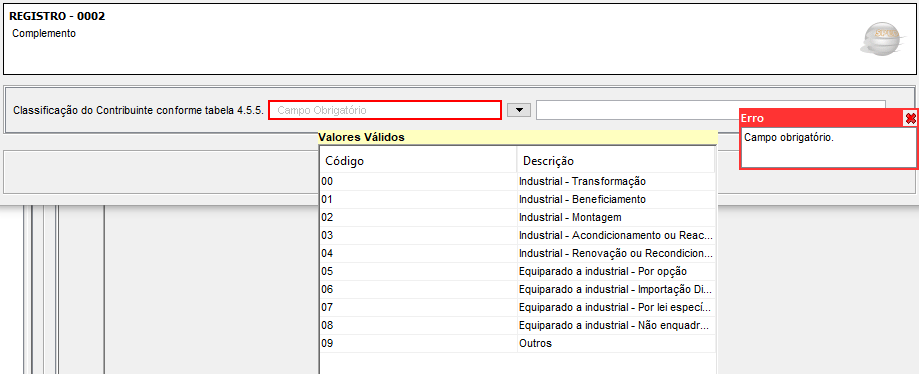Click the Código column header

418,161
